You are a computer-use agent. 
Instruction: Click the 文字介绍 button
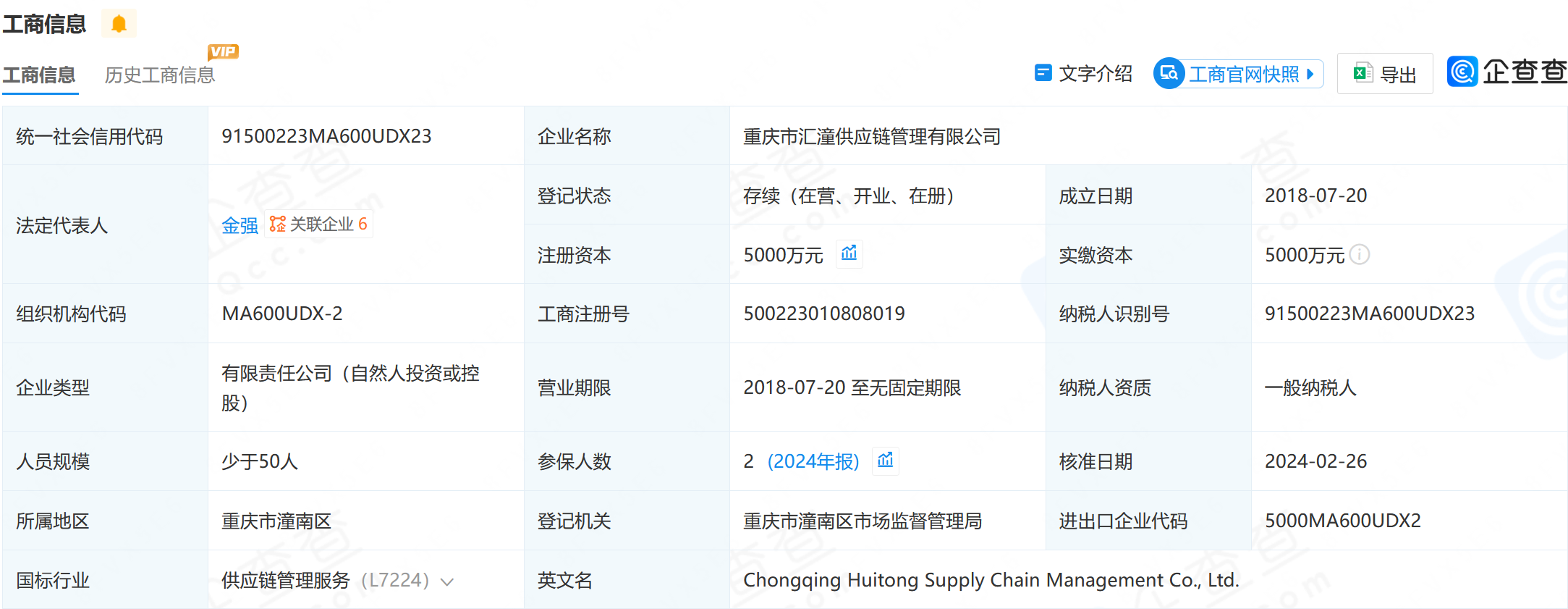(x=1083, y=74)
